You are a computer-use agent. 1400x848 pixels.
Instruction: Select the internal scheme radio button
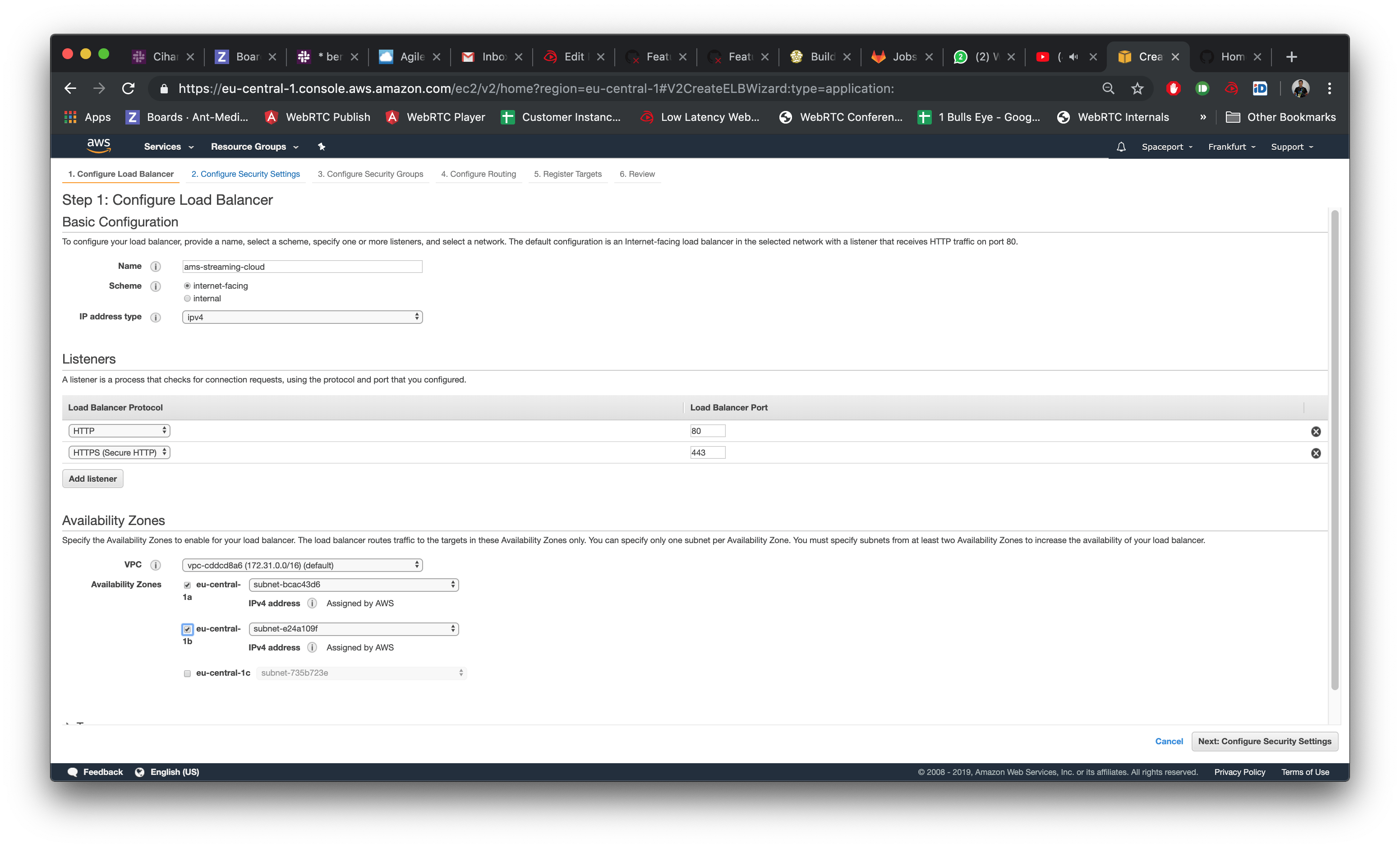[187, 299]
